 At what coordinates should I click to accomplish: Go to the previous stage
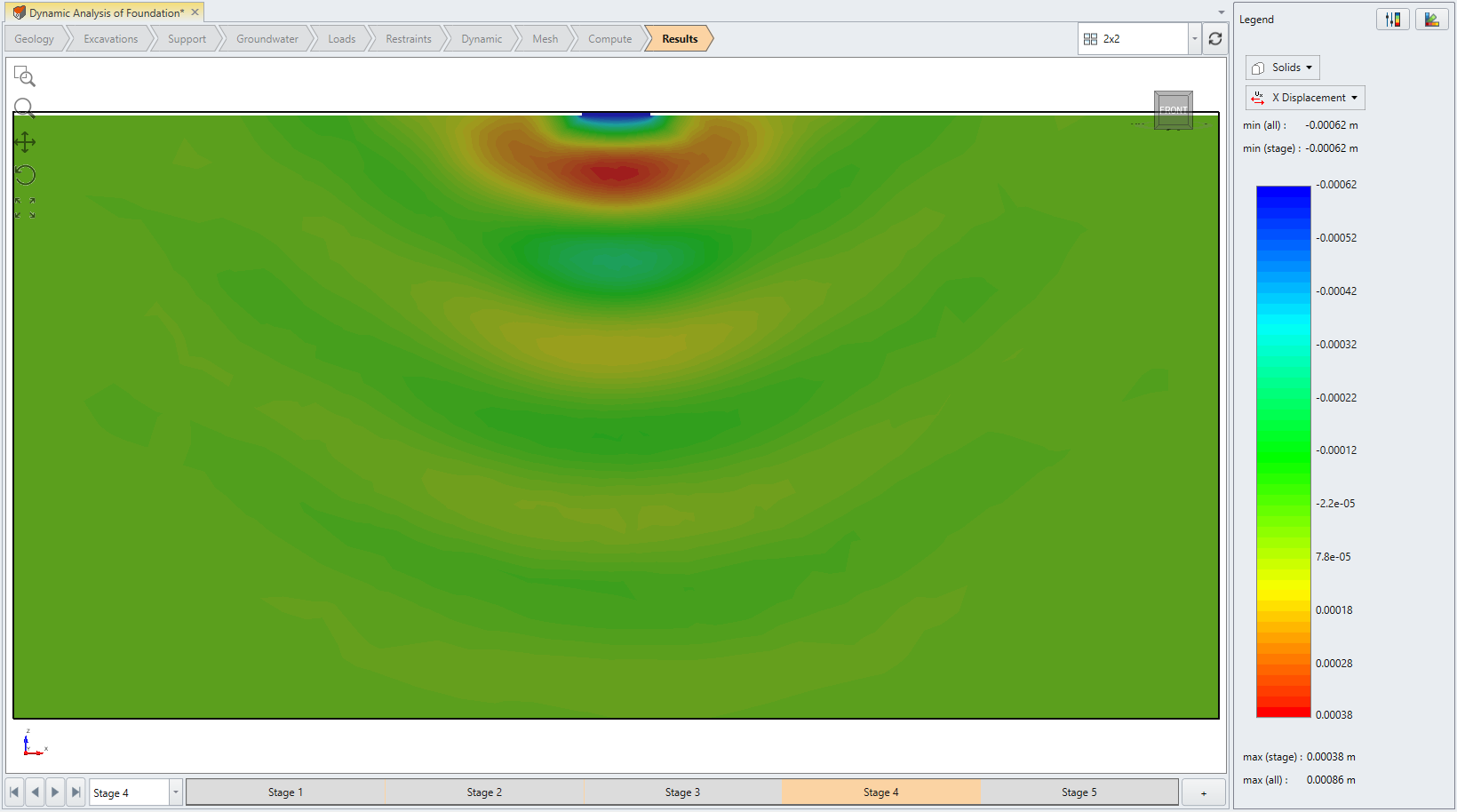[36, 792]
